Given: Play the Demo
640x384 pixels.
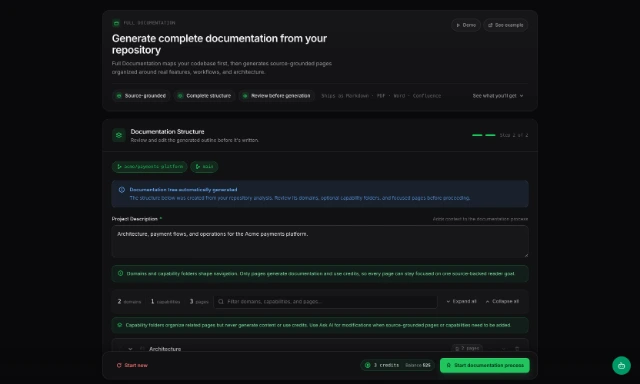Looking at the screenshot, I should tap(466, 25).
